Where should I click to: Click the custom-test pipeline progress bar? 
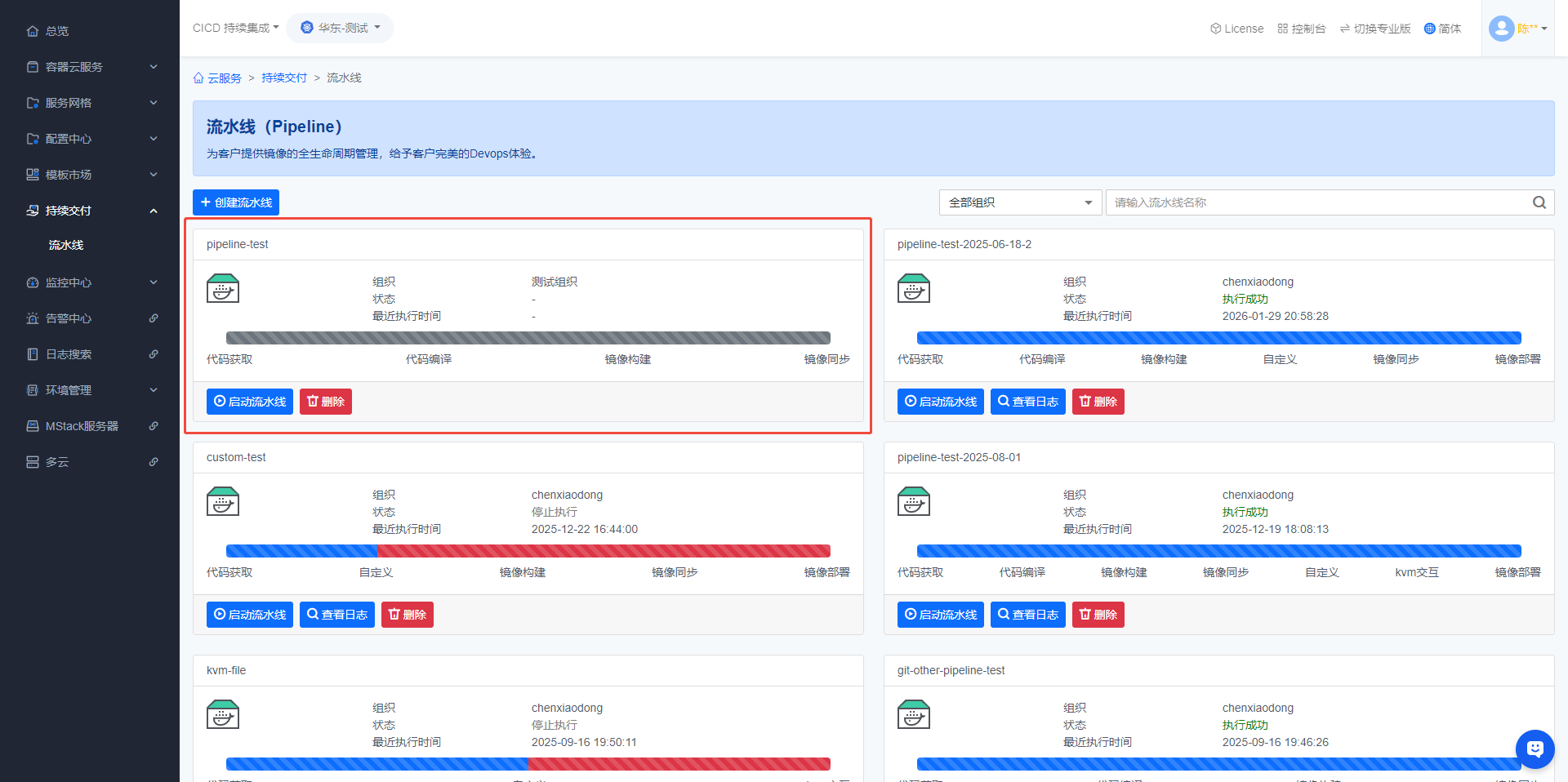point(528,551)
